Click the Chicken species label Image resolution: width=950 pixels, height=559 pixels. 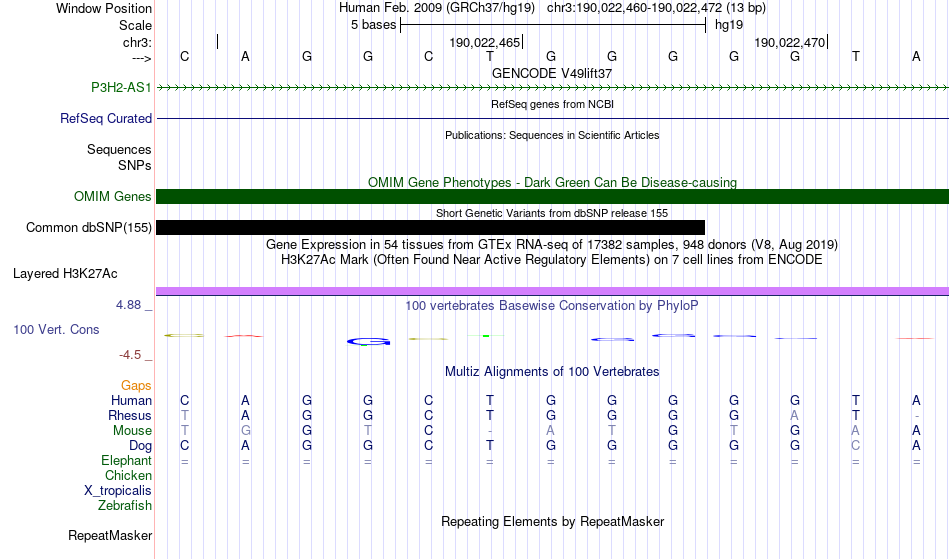[x=128, y=475]
